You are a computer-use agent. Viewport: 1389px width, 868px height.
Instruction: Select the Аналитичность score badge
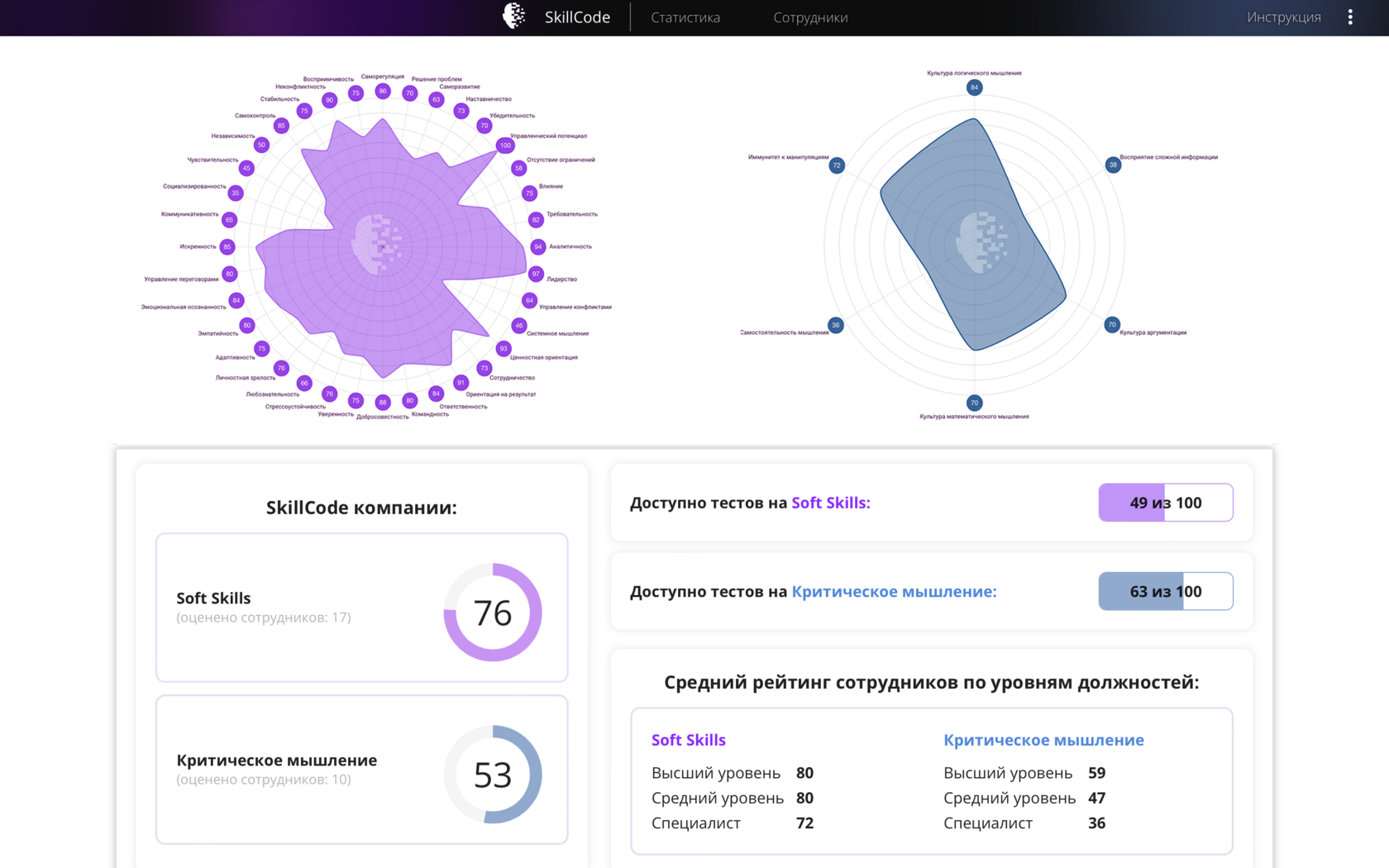[x=538, y=246]
